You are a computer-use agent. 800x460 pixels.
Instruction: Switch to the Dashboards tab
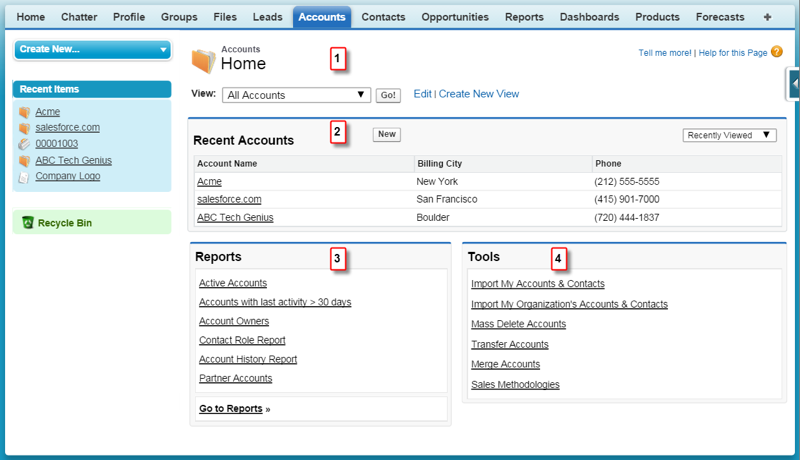click(589, 17)
